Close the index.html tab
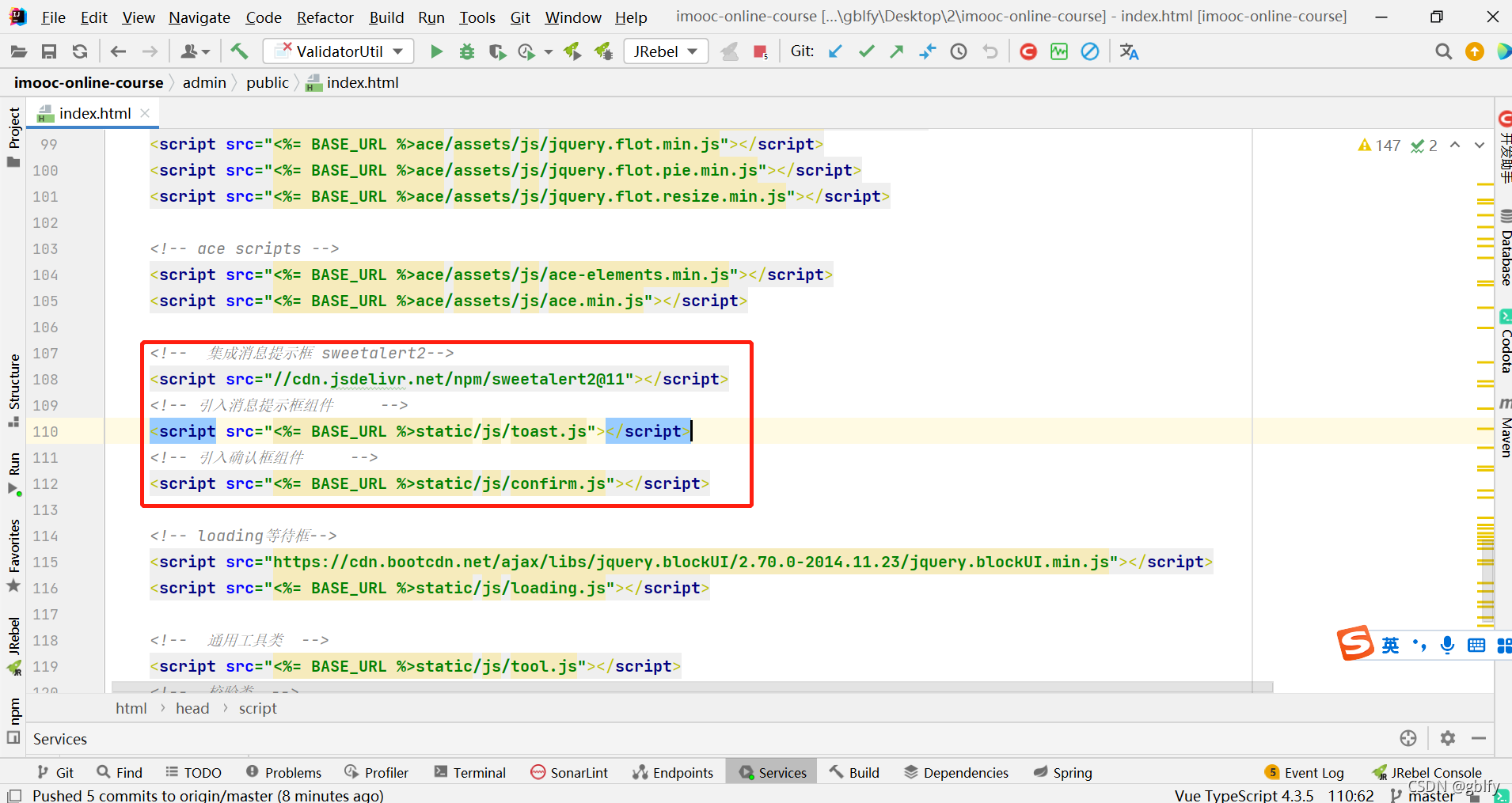1512x803 pixels. [145, 113]
